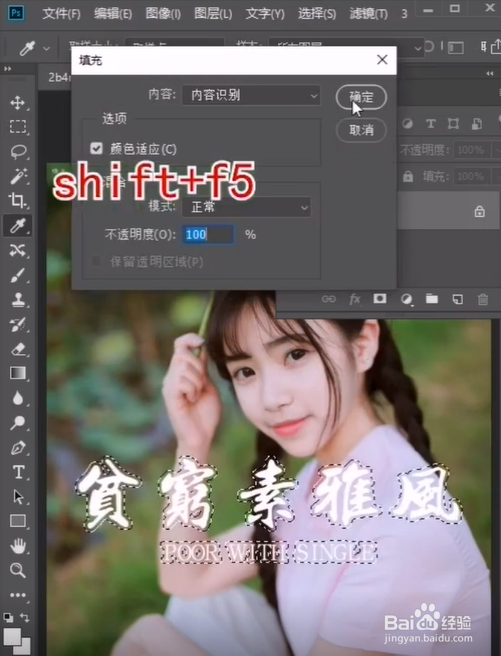This screenshot has width=501, height=656.
Task: Open the 图层(L) menu
Action: click(213, 13)
